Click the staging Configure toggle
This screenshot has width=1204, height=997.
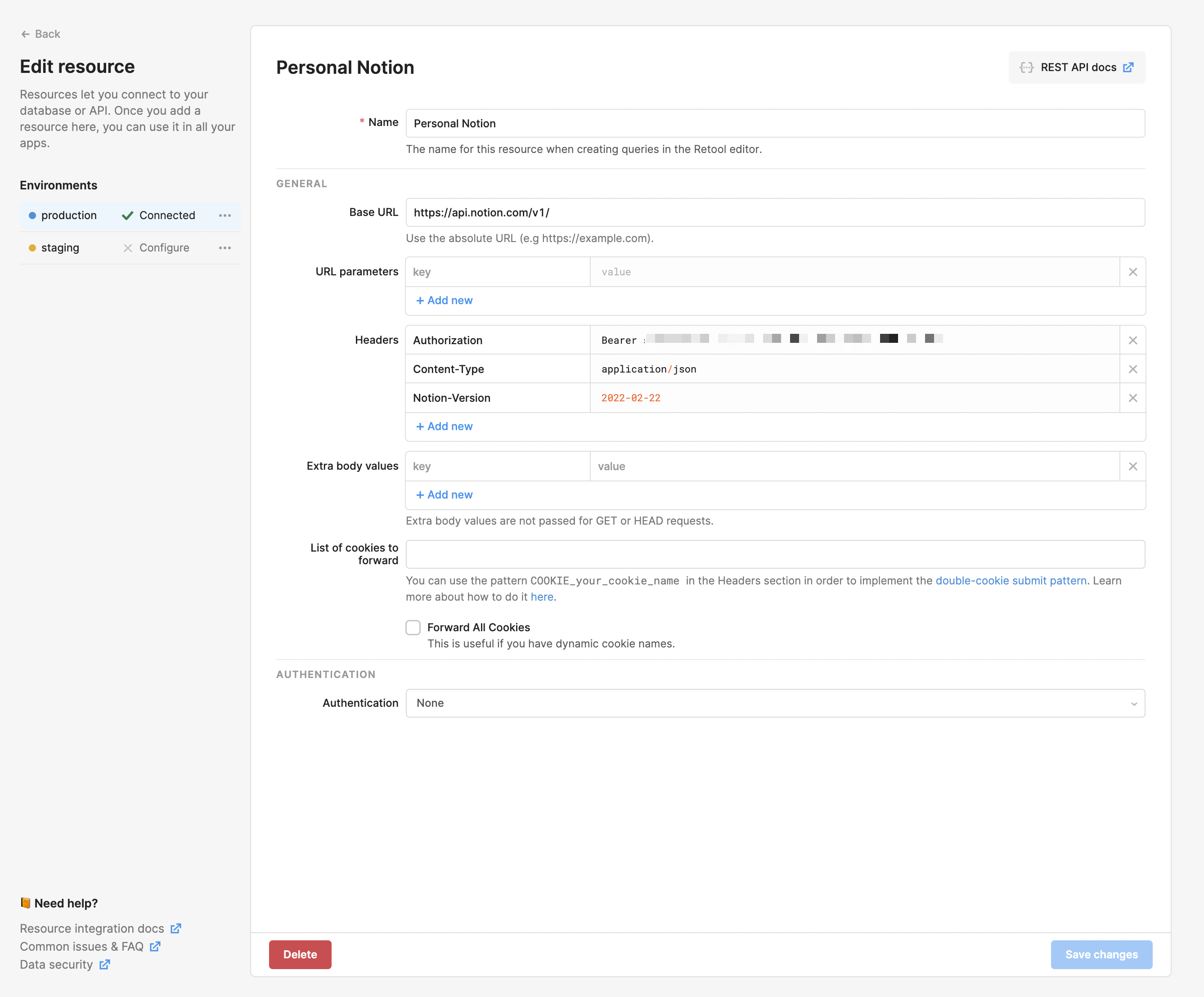click(156, 246)
